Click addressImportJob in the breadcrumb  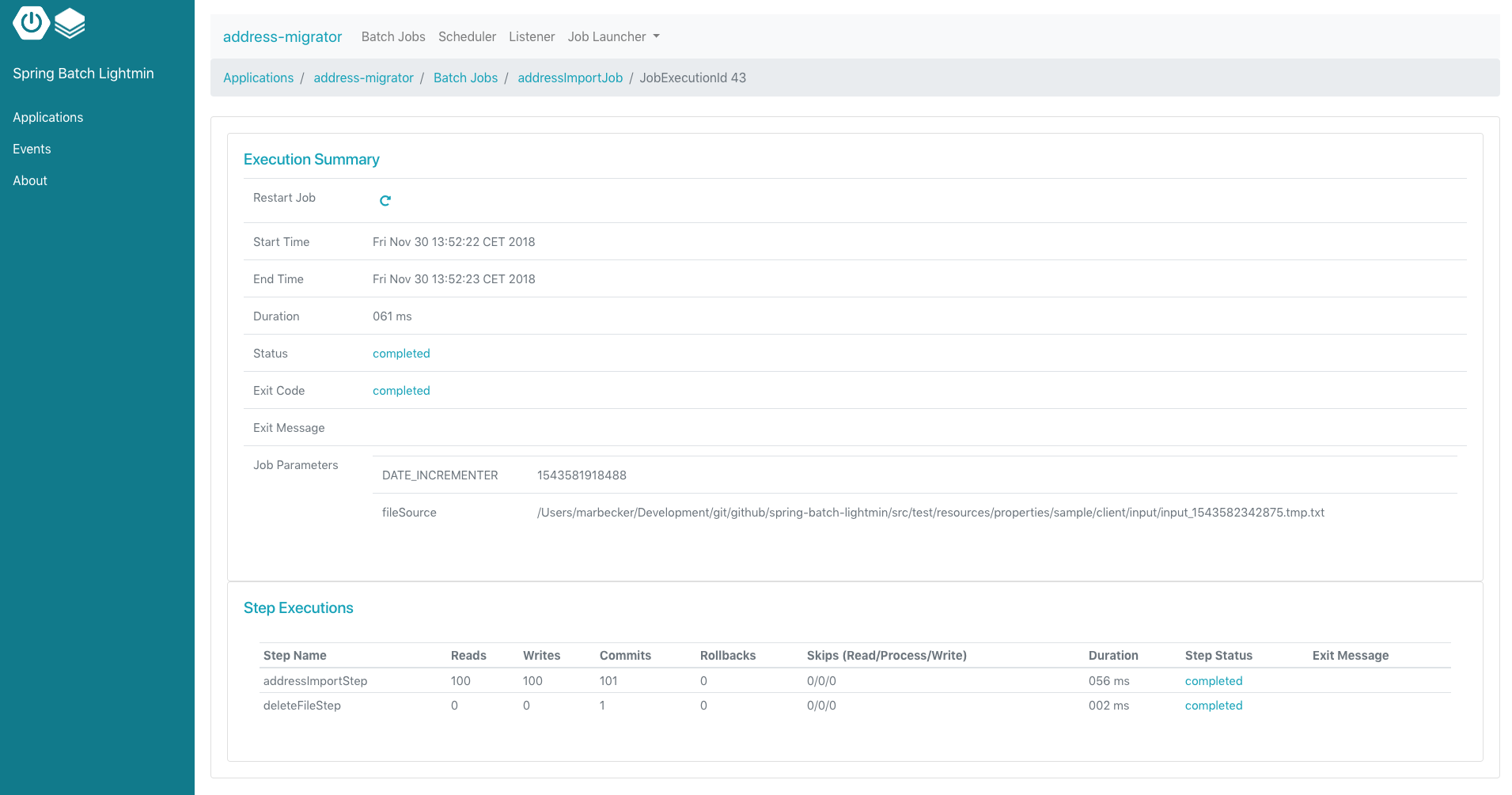[x=570, y=78]
